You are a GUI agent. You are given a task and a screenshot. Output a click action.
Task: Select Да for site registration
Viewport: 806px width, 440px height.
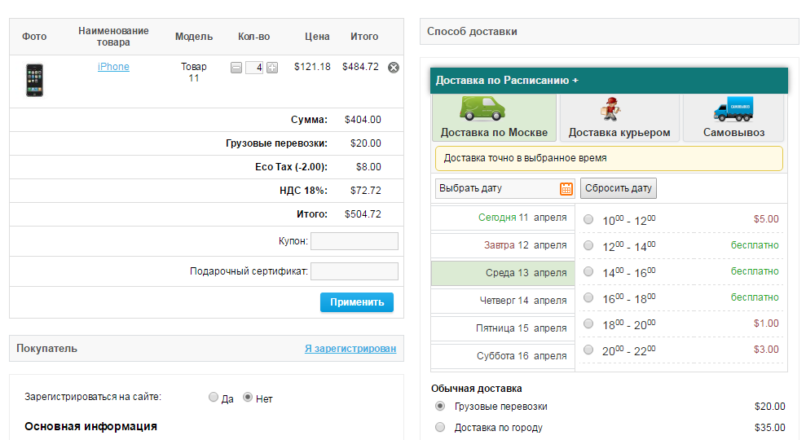tap(213, 397)
